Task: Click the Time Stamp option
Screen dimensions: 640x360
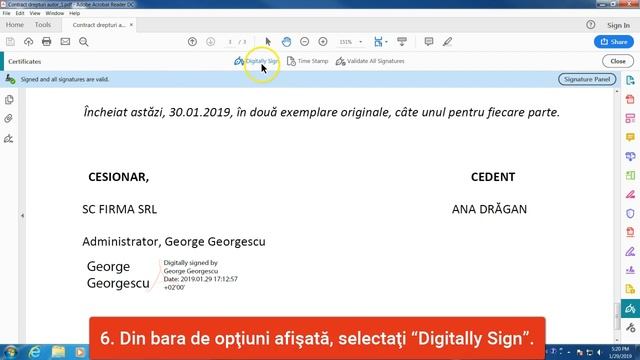Action: click(x=308, y=61)
